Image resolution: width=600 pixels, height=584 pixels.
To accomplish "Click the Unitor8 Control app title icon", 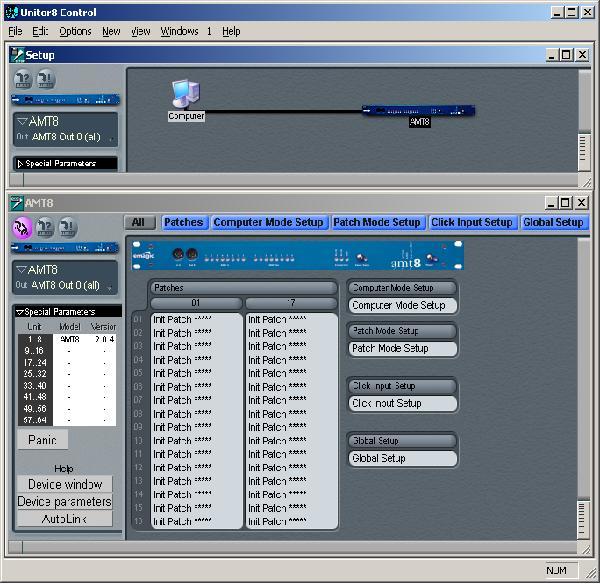I will [x=11, y=12].
